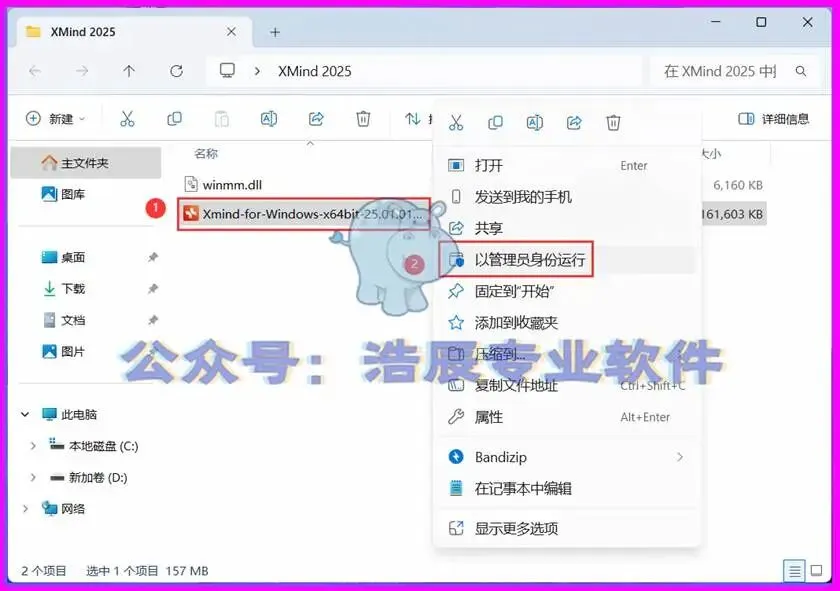Screen dimensions: 840x591
Task: Click the Sort icon in the Explorer toolbar
Action: click(412, 118)
